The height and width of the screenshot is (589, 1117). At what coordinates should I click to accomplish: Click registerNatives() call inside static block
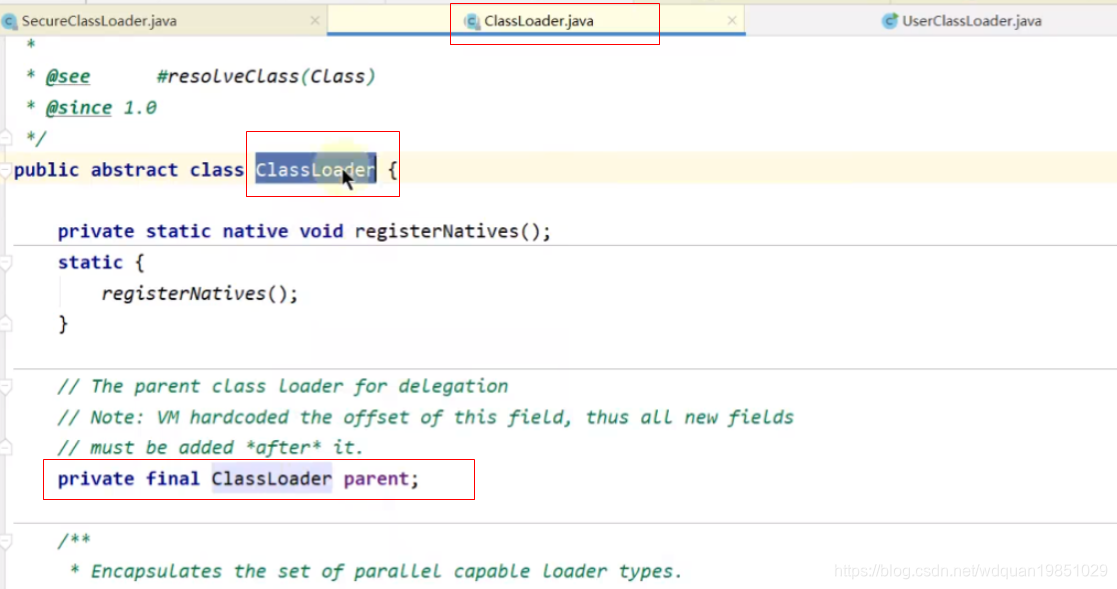point(199,293)
